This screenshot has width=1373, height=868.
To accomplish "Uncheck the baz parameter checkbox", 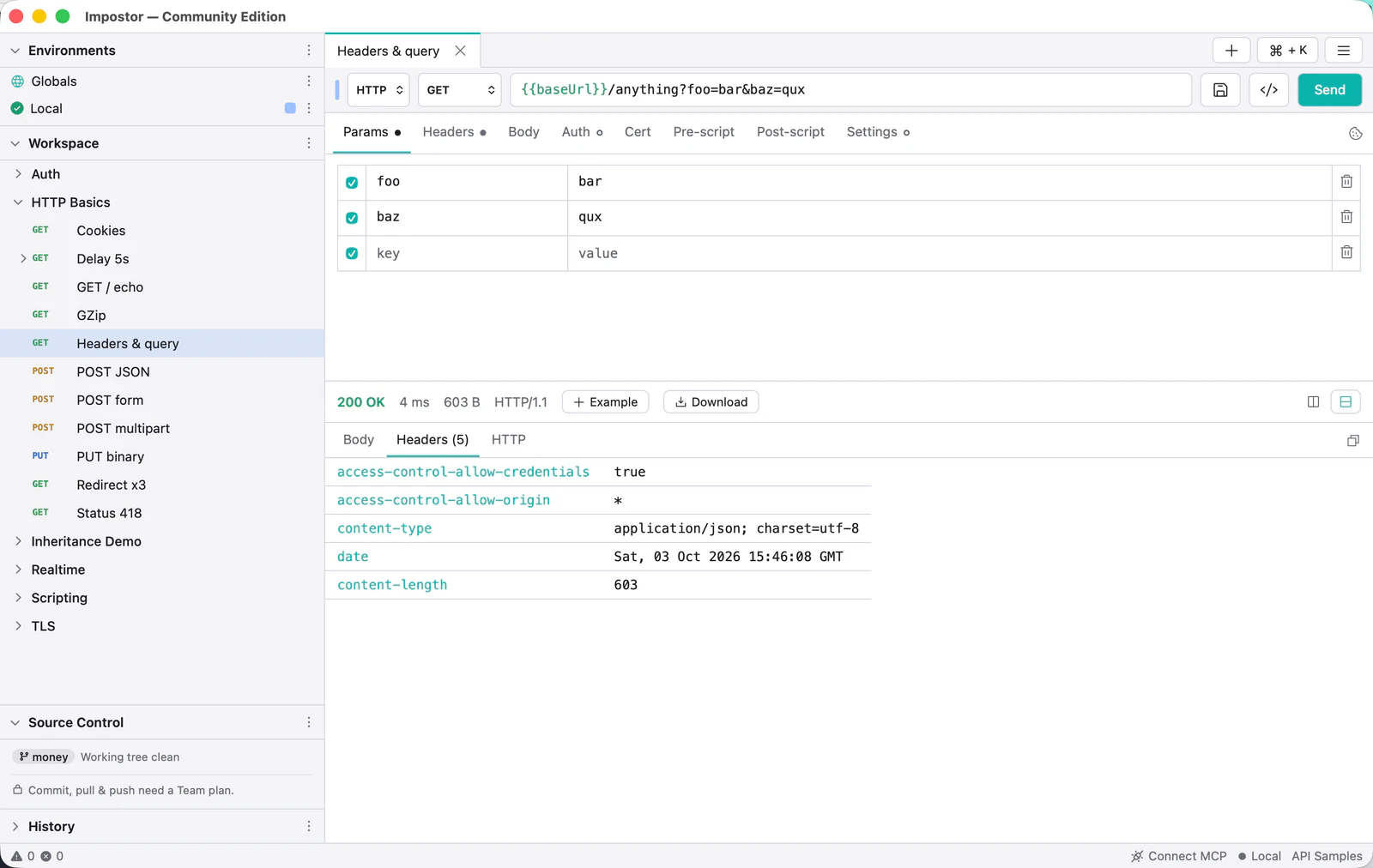I will pos(352,218).
